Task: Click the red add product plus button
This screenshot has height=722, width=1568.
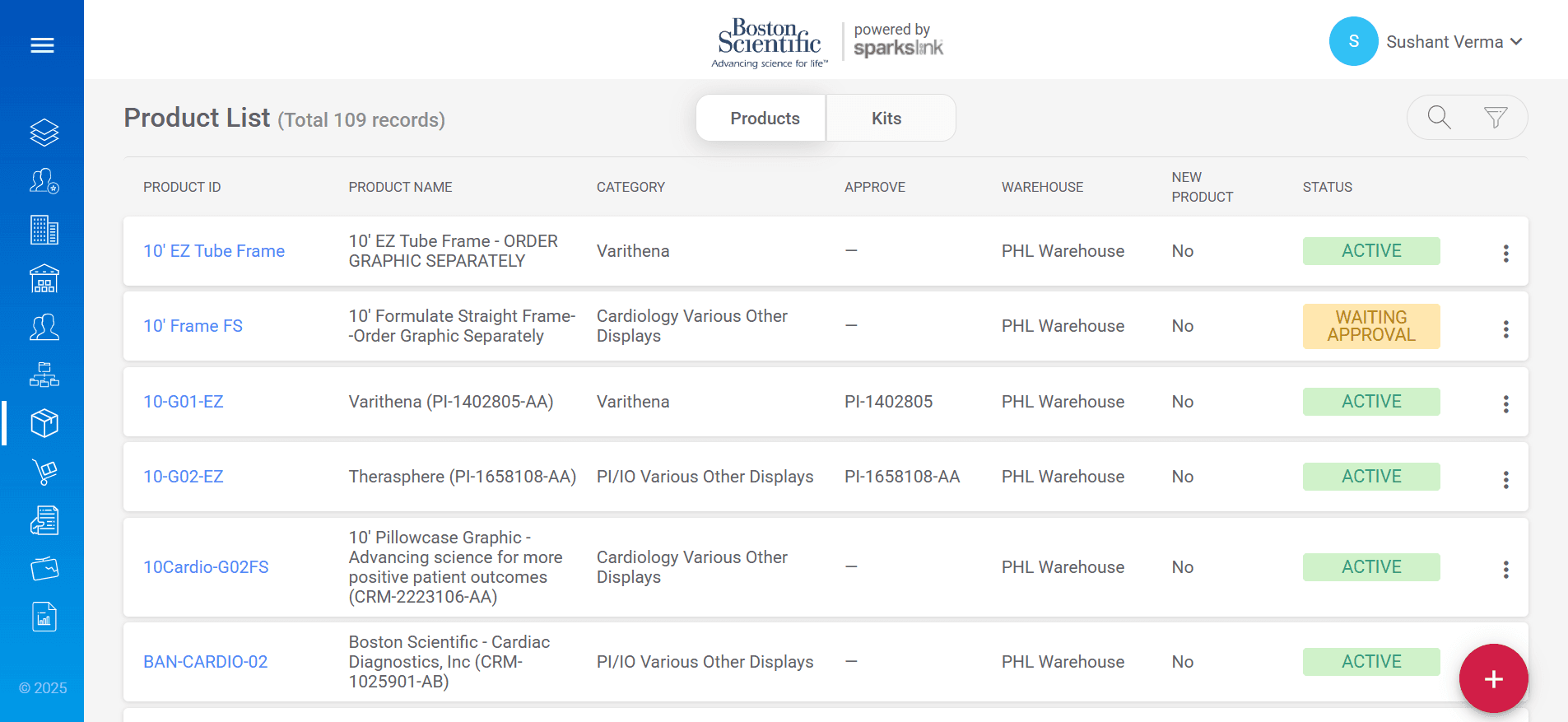Action: tap(1493, 678)
